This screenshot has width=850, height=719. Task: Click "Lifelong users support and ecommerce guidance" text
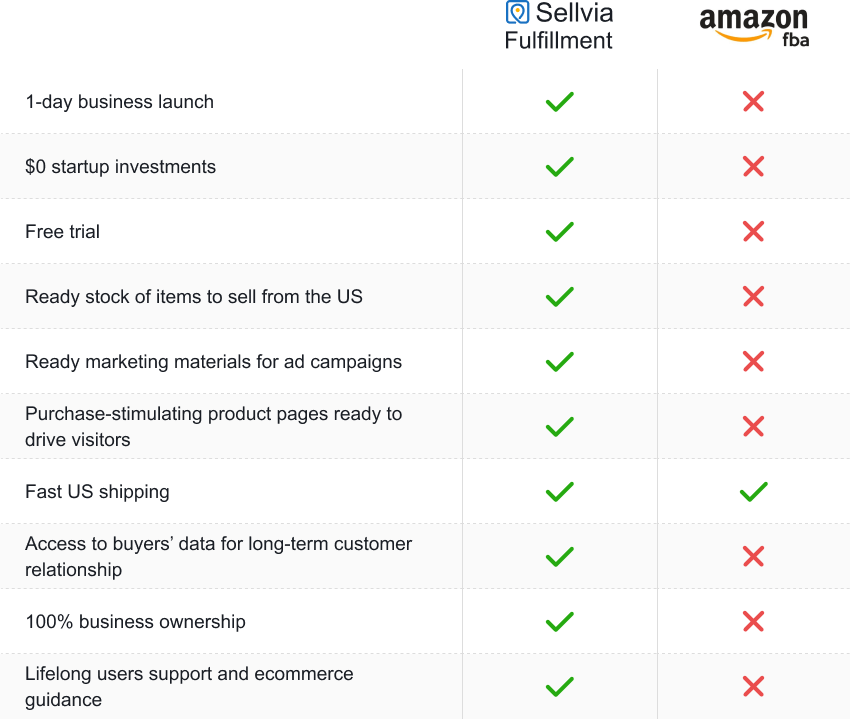tap(189, 686)
